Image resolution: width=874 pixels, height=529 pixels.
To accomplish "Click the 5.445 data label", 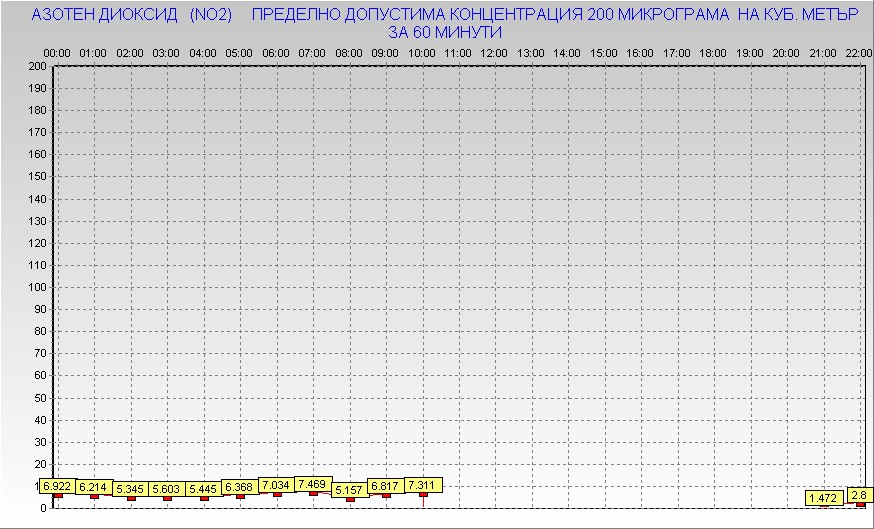I will 203,489.
